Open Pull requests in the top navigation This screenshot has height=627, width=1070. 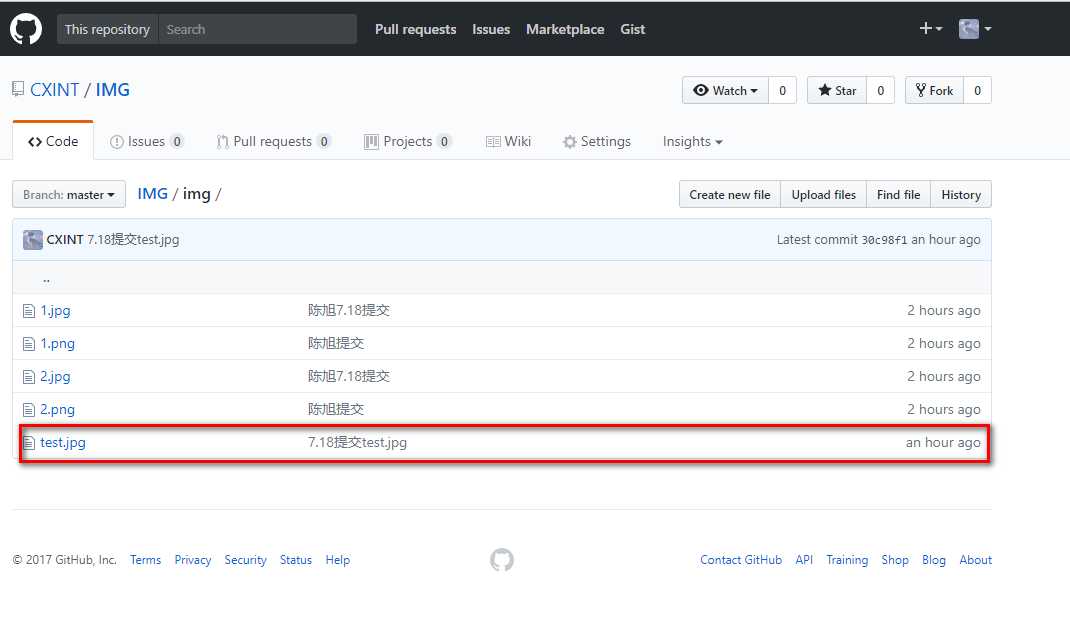click(416, 29)
